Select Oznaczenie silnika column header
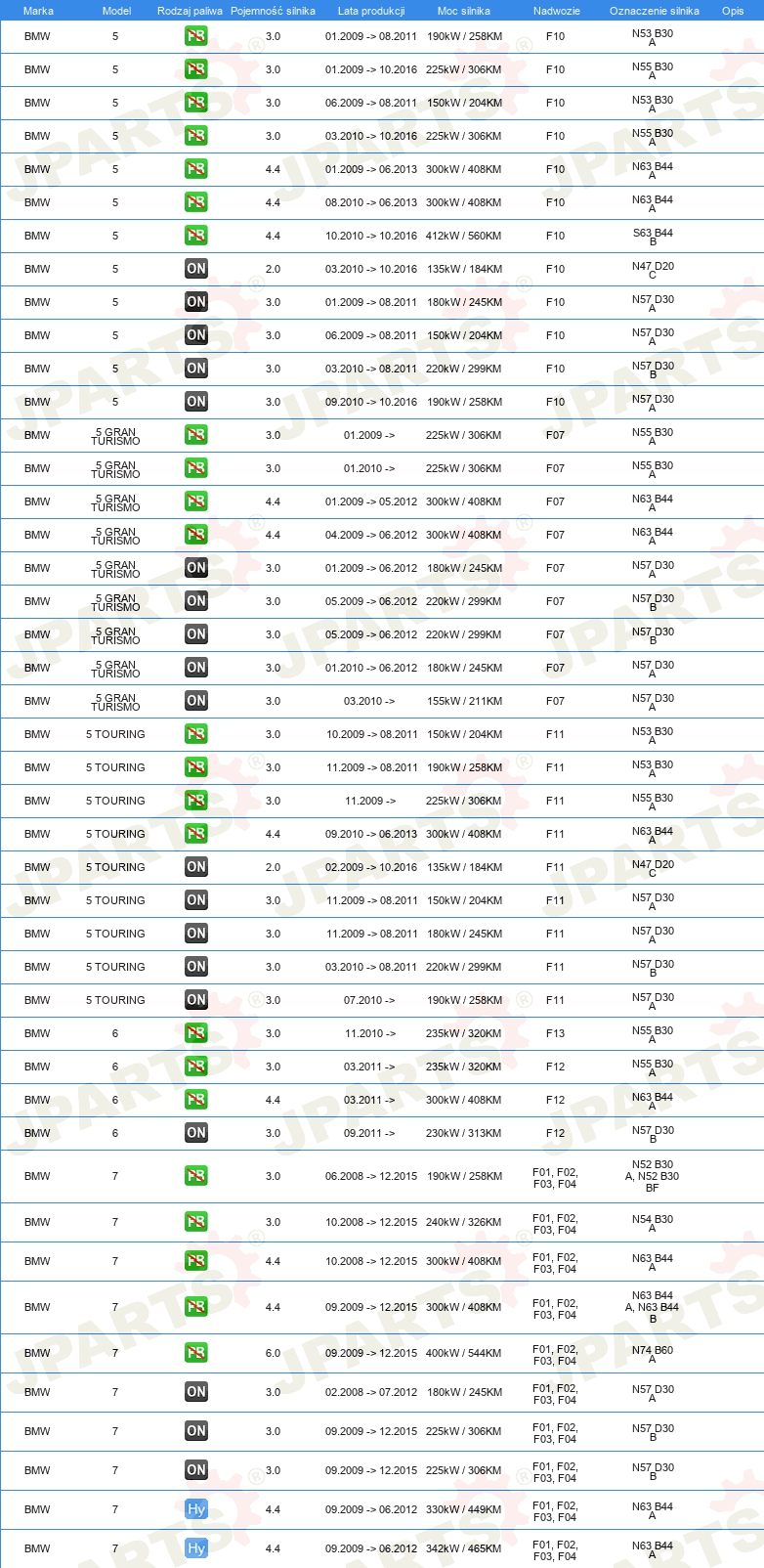The width and height of the screenshot is (764, 1568). pos(654,11)
